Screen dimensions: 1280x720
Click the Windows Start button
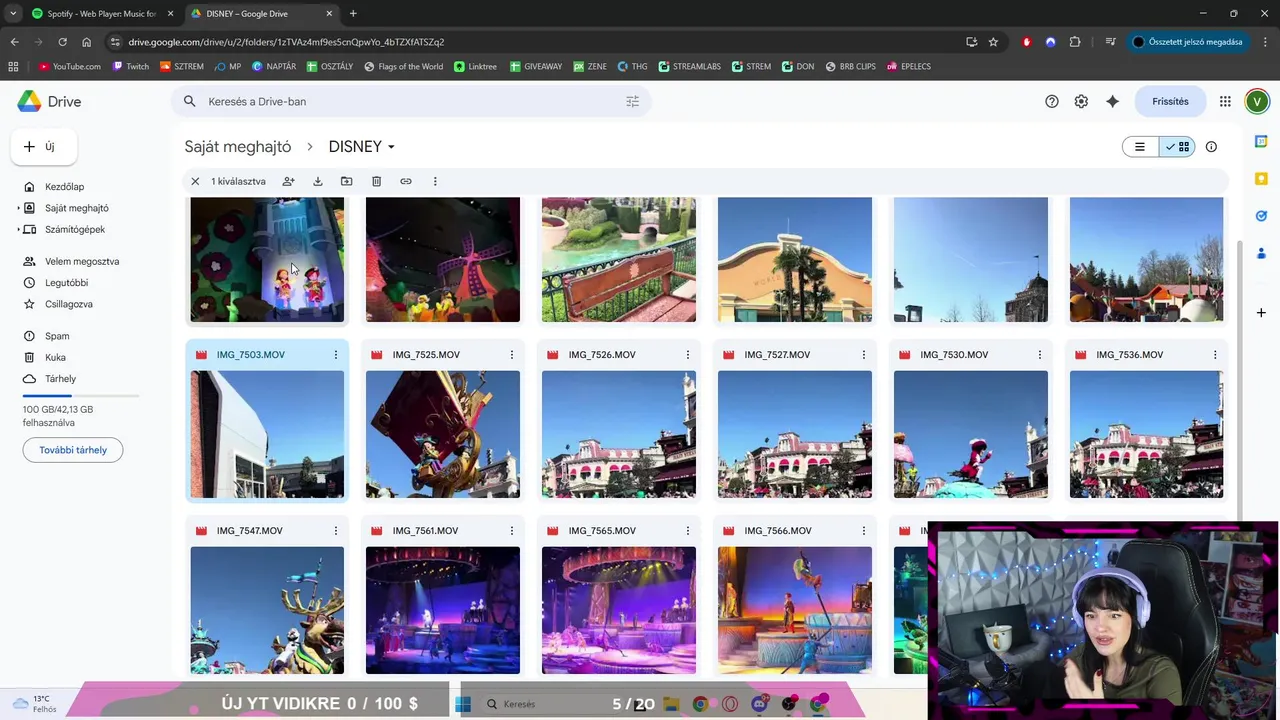coord(463,704)
